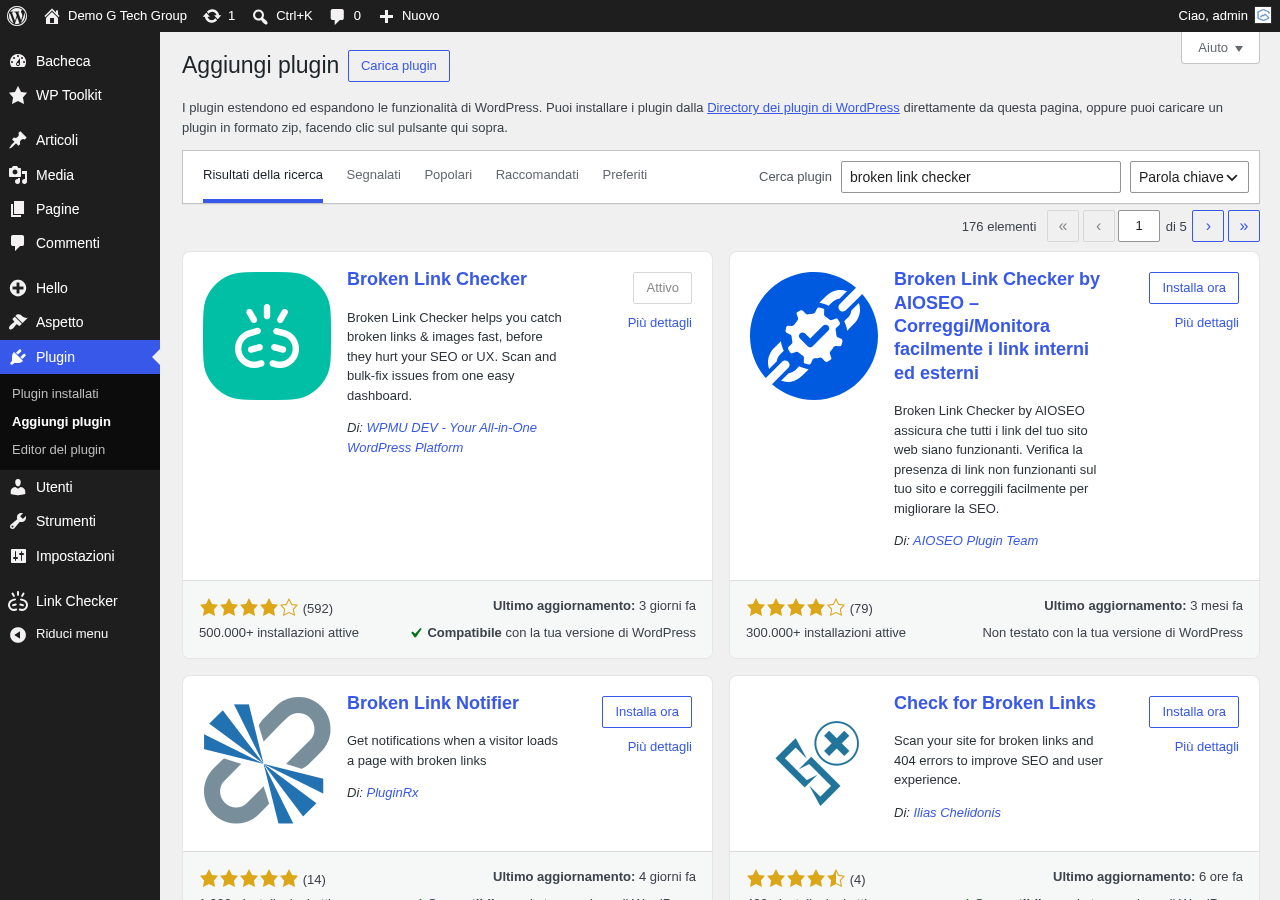Screen dimensions: 1280x900
Task: Select the Risultati della ricerca tab
Action: (x=263, y=175)
